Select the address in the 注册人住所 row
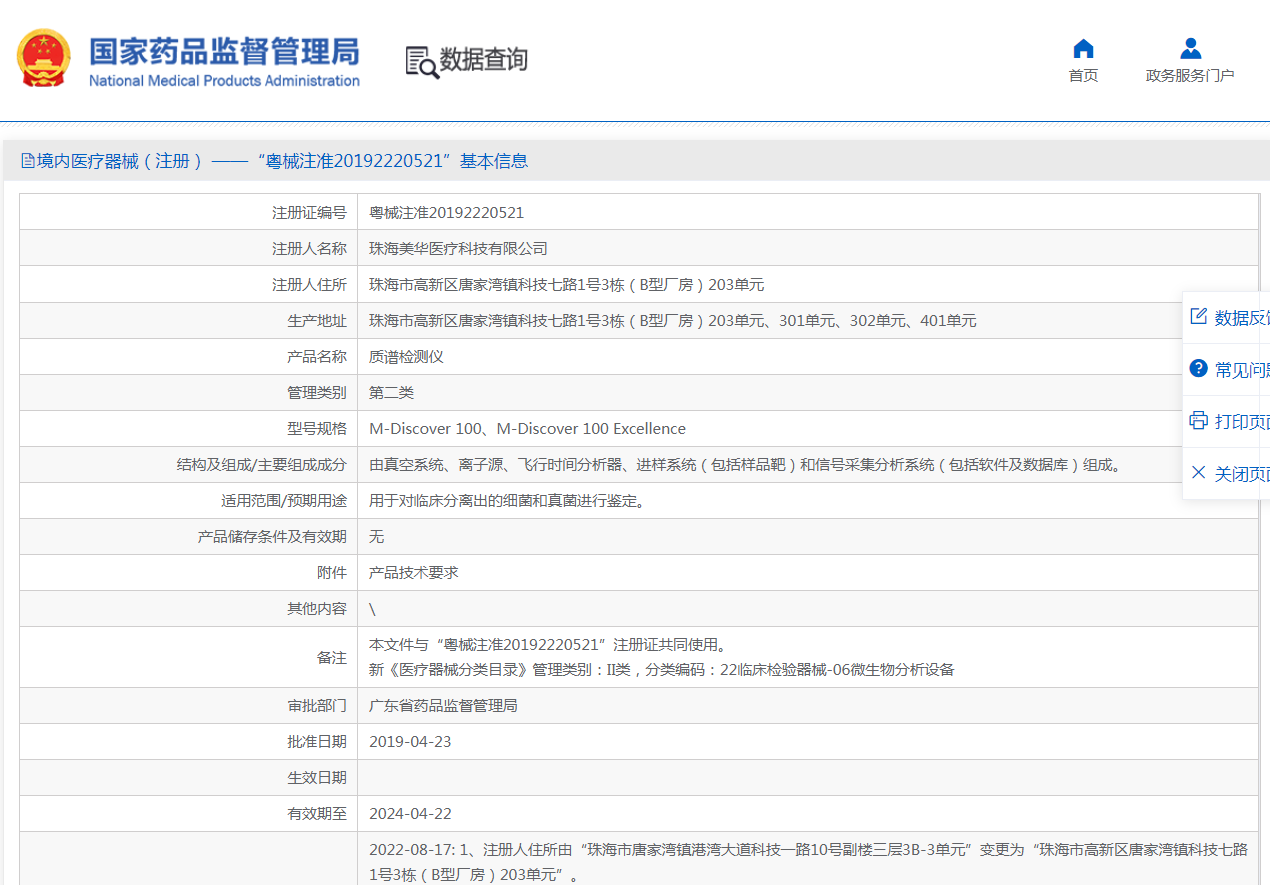Image resolution: width=1270 pixels, height=885 pixels. tap(566, 285)
